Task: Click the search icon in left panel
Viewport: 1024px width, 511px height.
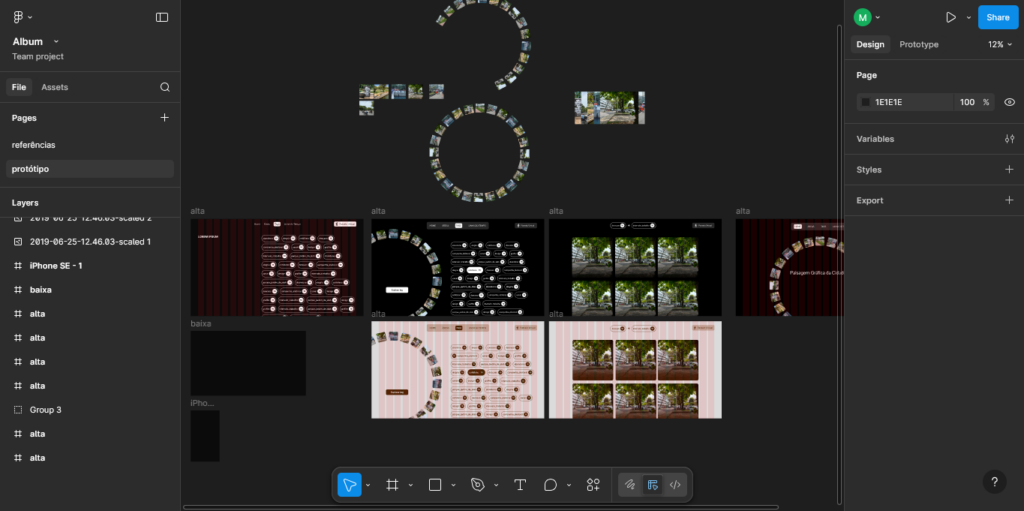Action: click(165, 87)
